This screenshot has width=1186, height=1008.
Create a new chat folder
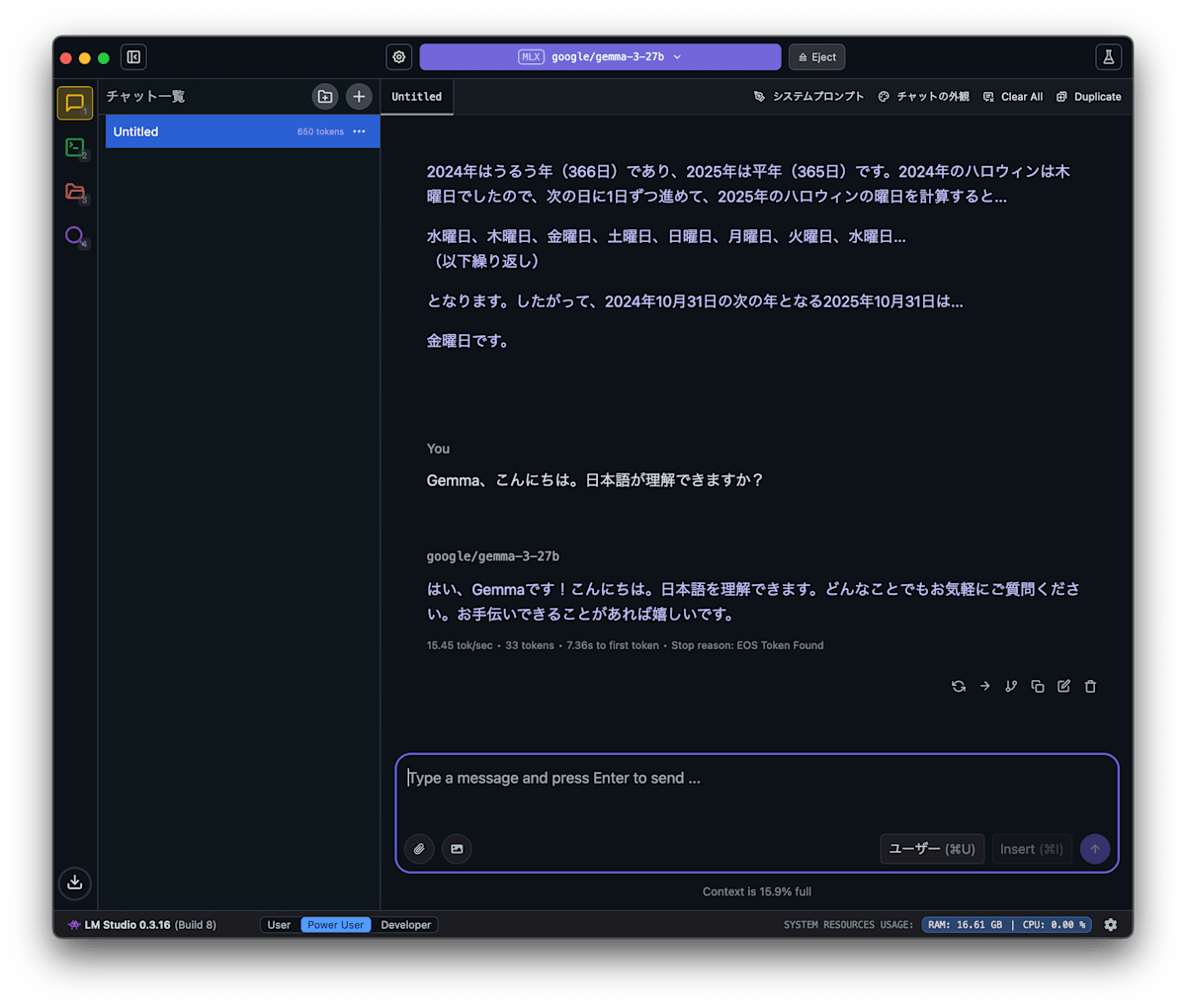pyautogui.click(x=325, y=97)
